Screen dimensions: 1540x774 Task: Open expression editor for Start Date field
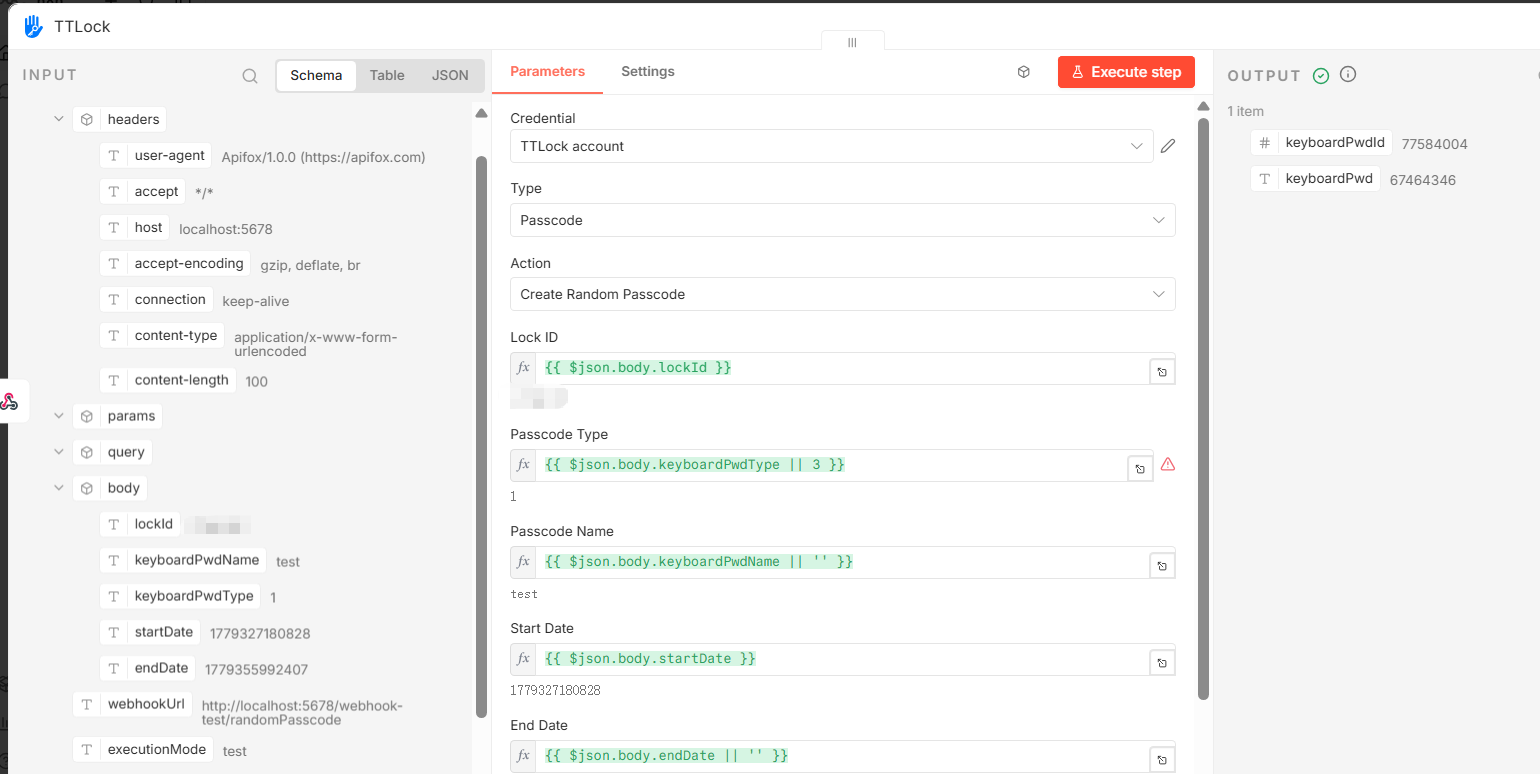[x=1162, y=663]
